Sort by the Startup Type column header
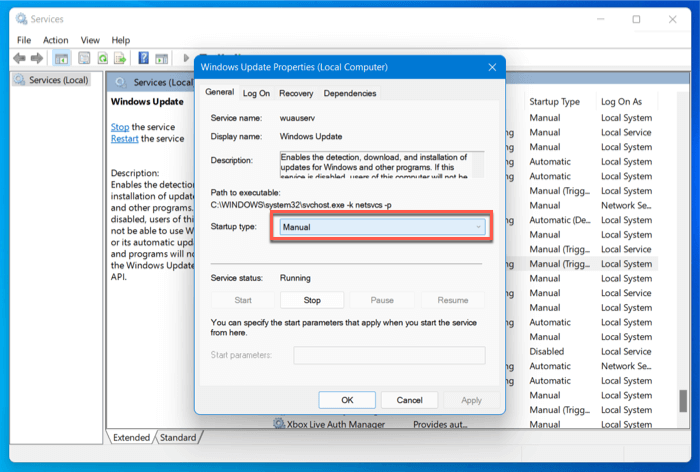The height and width of the screenshot is (472, 700). [x=554, y=102]
